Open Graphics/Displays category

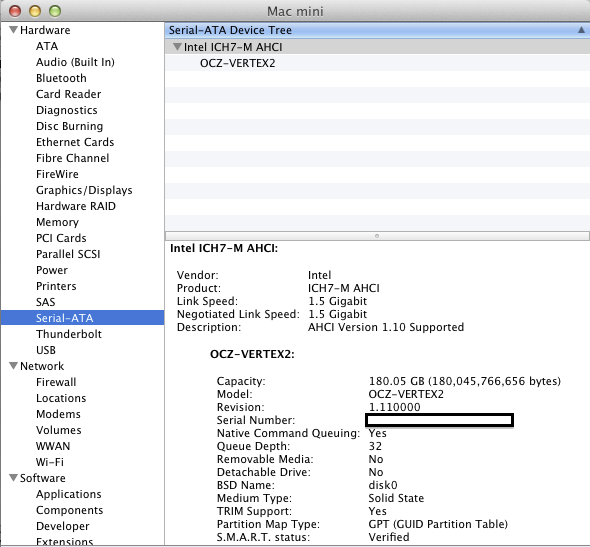(x=84, y=190)
